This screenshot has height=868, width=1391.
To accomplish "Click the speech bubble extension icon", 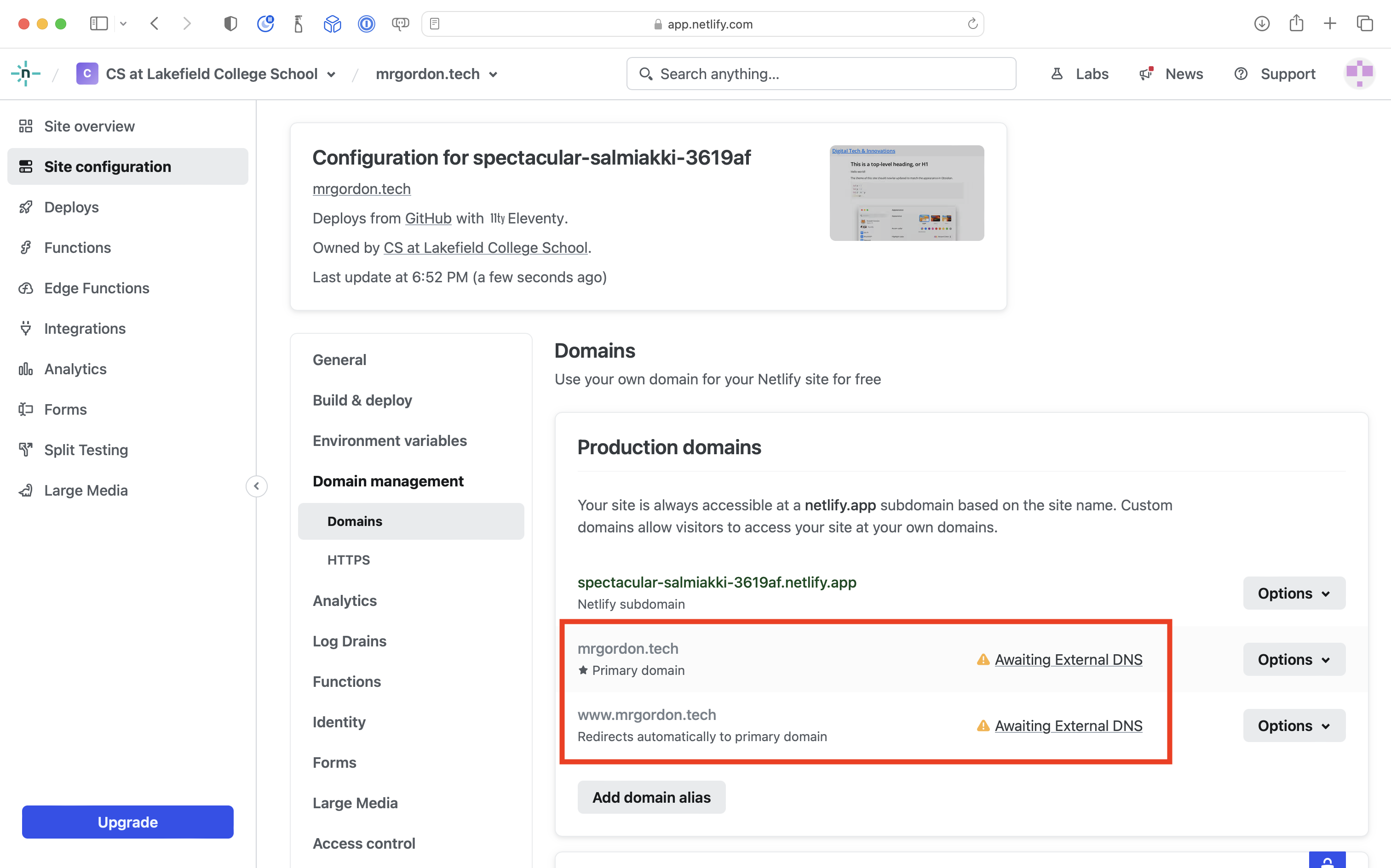I will click(400, 23).
